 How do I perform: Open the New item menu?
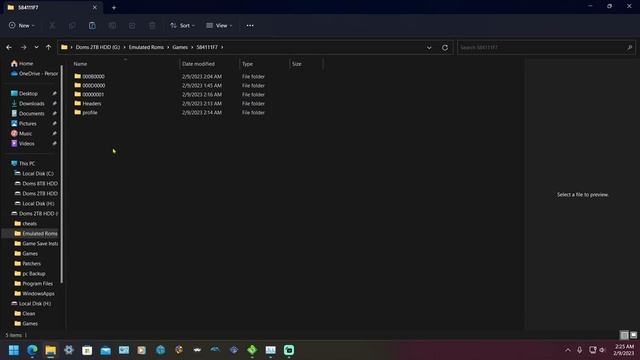22,25
